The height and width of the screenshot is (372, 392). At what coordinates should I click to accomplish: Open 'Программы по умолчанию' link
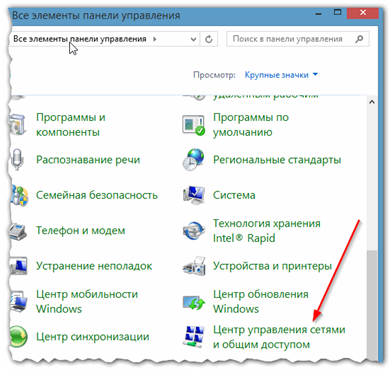click(x=251, y=125)
